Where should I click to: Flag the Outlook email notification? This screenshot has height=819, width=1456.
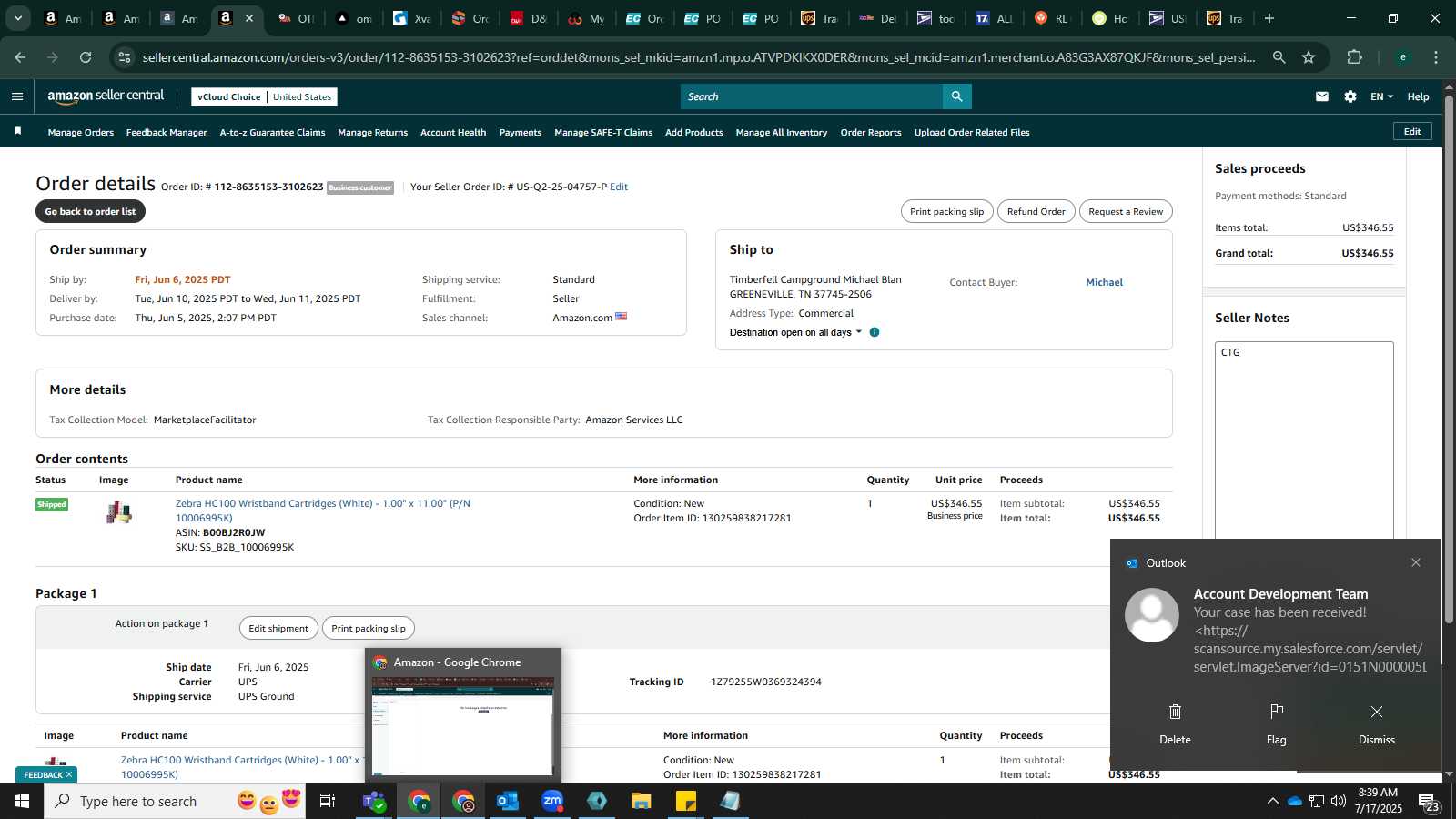tap(1277, 724)
